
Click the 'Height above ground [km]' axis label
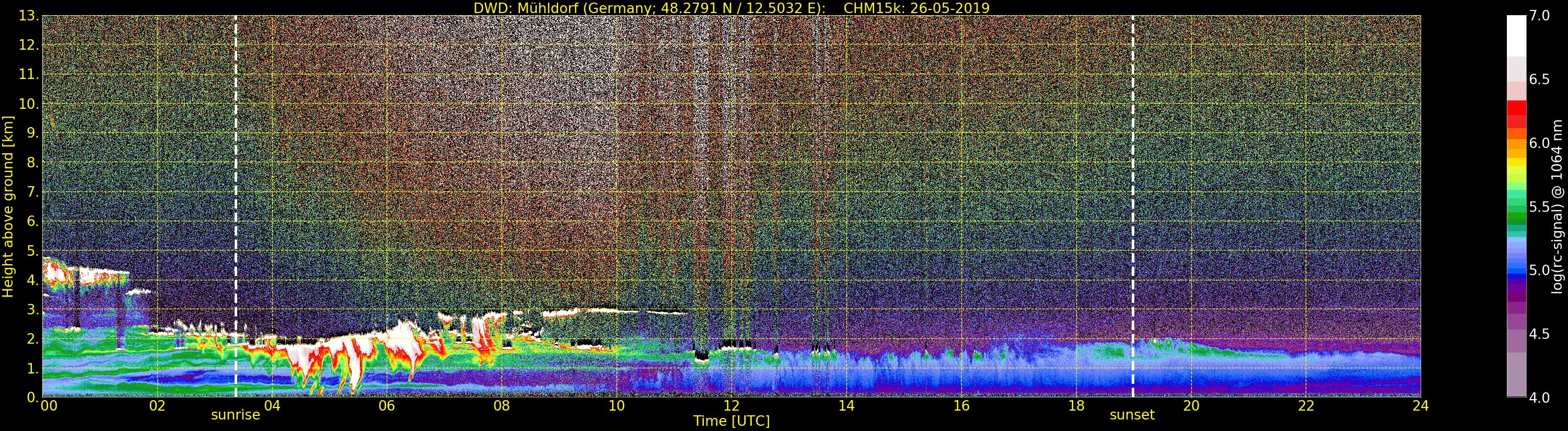pos(8,206)
